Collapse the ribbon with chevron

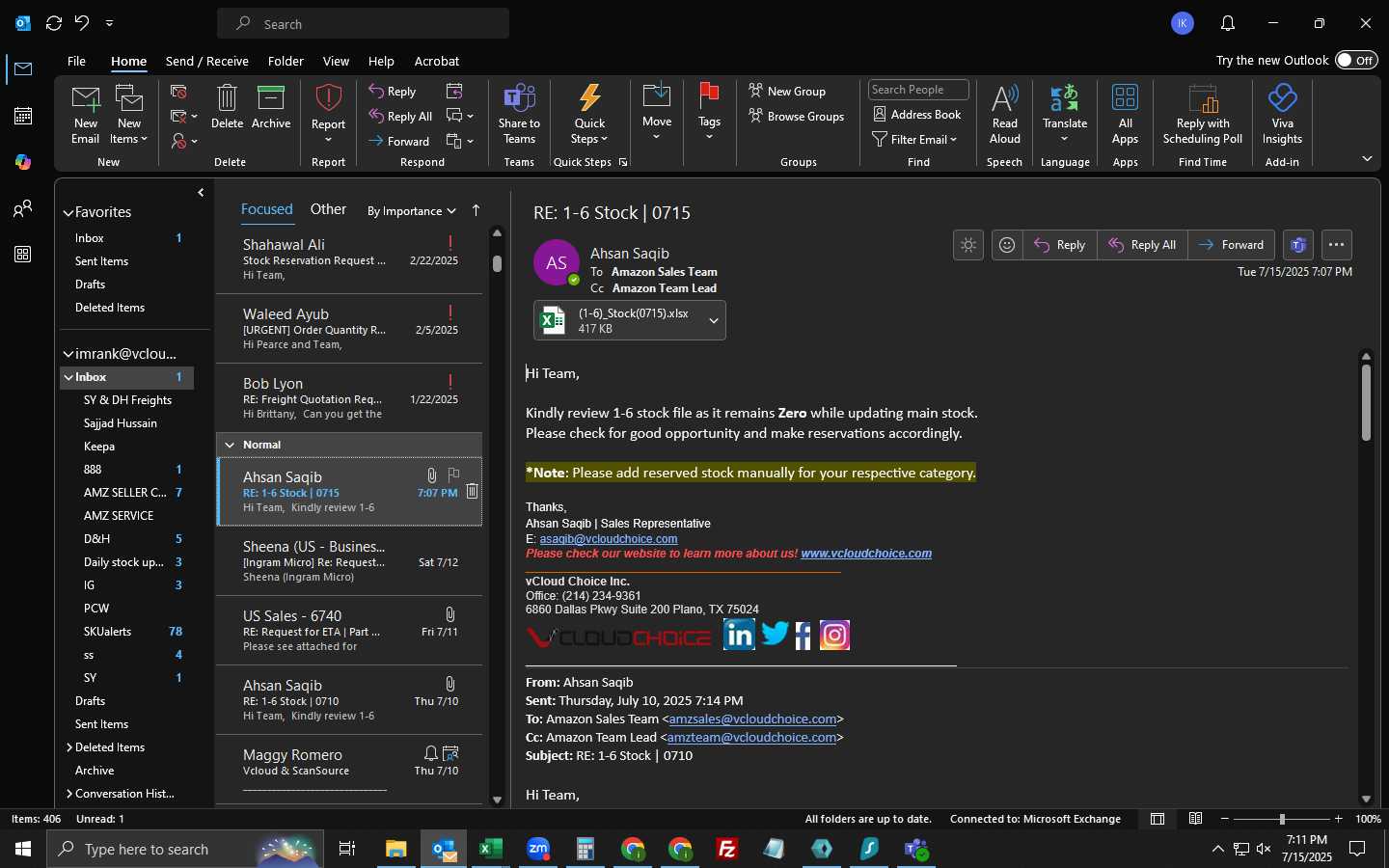coord(1367,158)
